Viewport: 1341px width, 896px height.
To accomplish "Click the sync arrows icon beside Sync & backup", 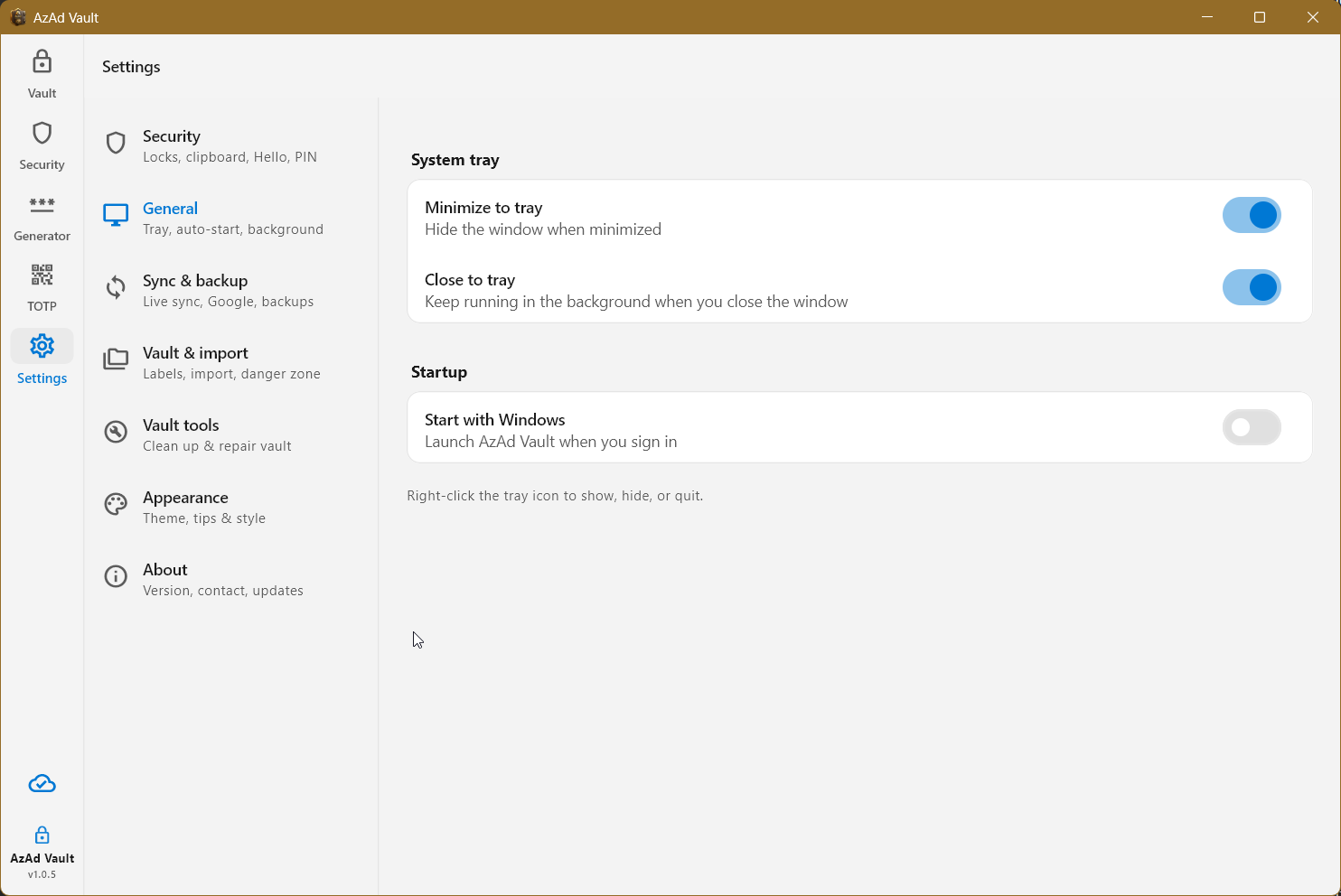I will tap(116, 287).
